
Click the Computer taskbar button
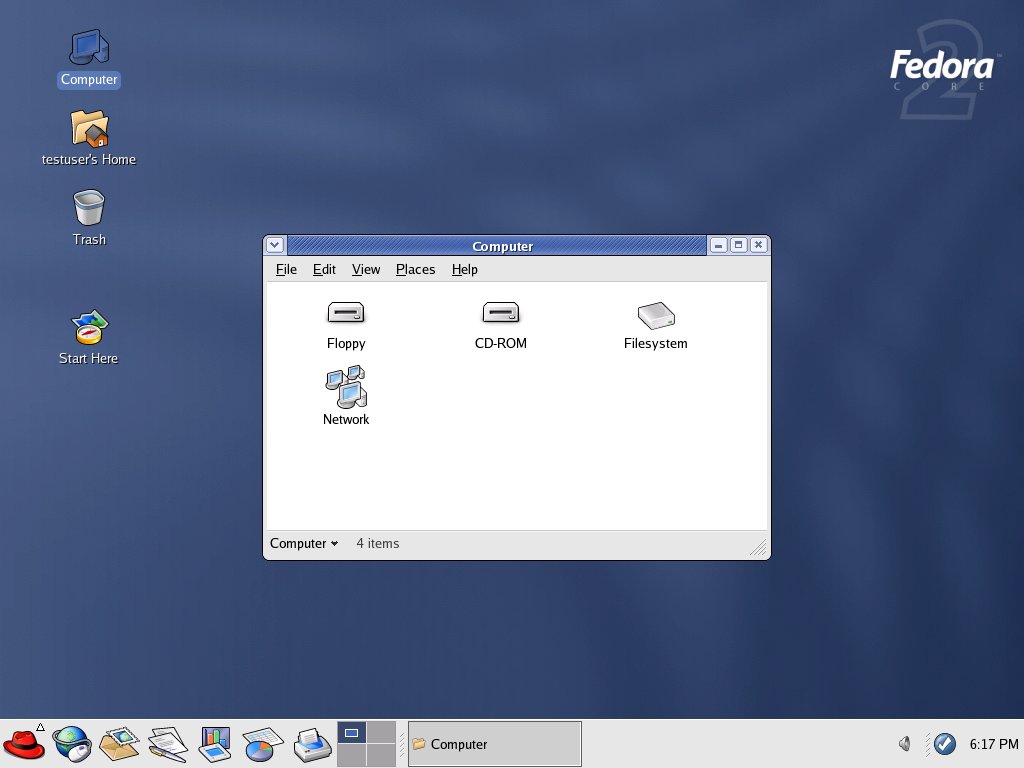click(493, 743)
